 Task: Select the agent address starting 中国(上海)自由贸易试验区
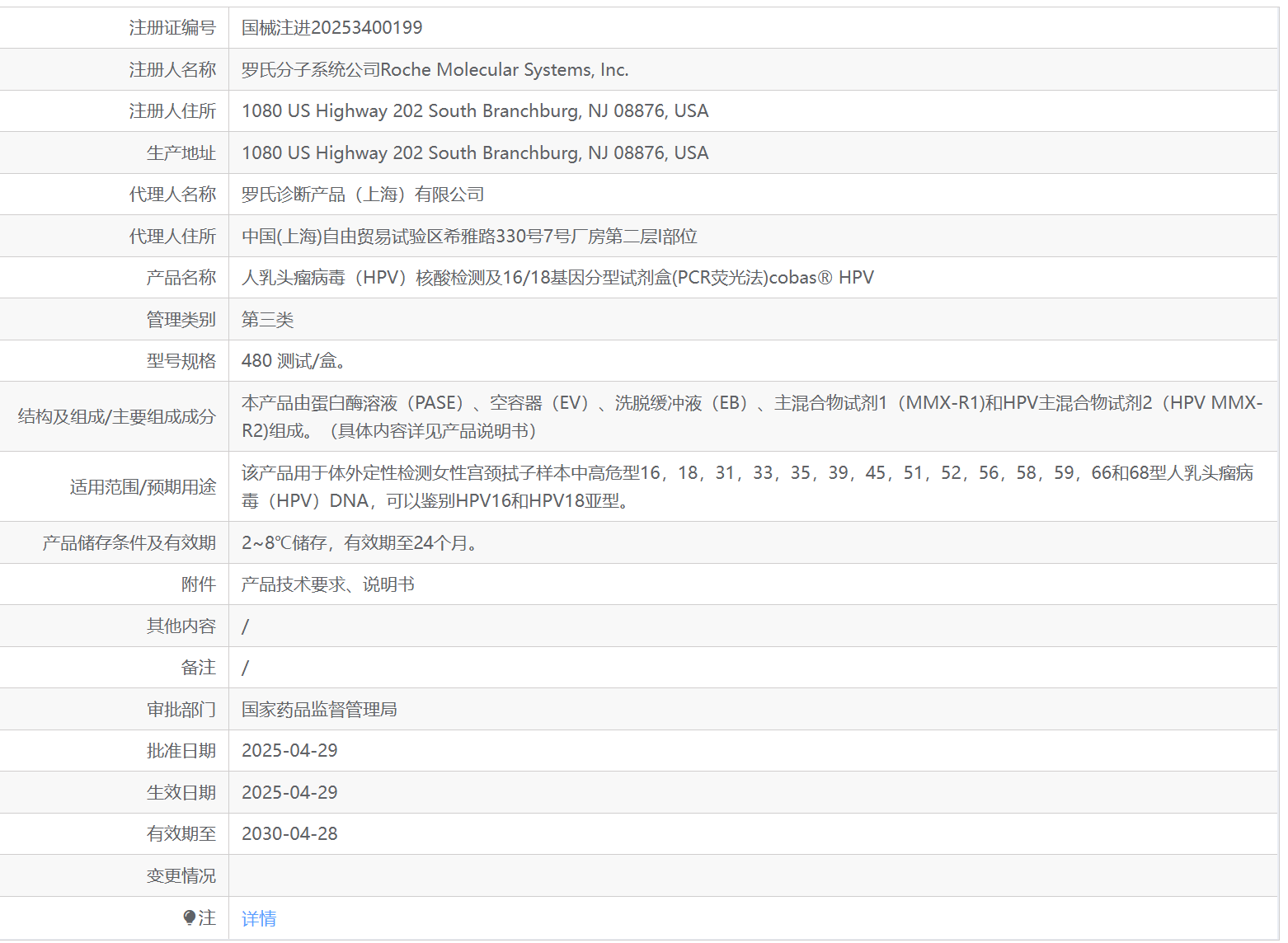pos(469,237)
